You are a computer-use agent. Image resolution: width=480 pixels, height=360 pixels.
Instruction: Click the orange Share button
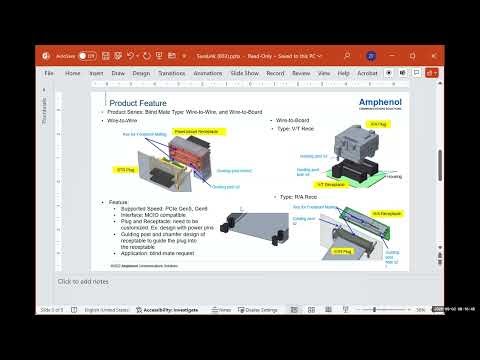point(432,73)
